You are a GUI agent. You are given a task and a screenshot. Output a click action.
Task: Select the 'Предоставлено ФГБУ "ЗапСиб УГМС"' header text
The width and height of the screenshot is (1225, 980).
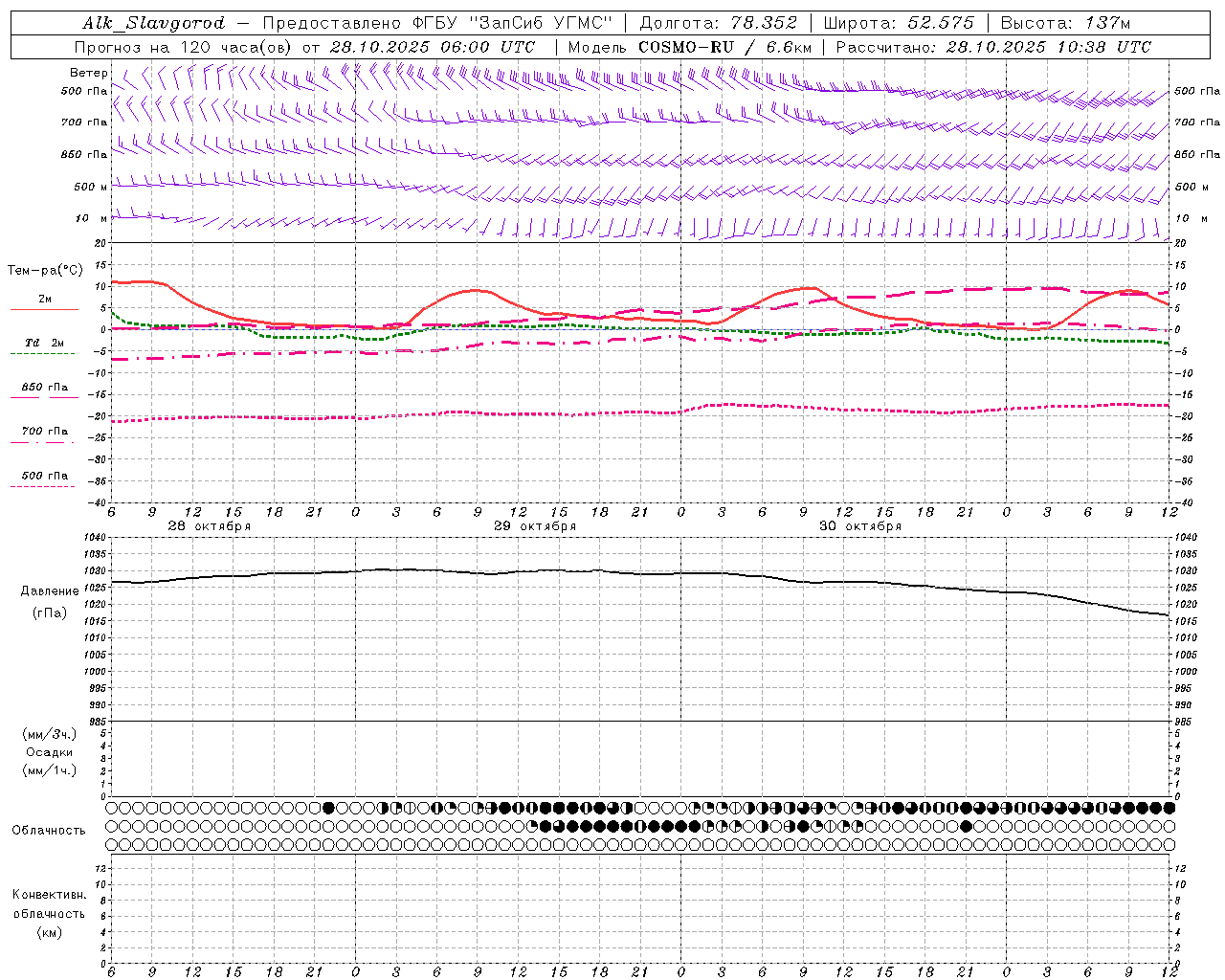click(436, 24)
